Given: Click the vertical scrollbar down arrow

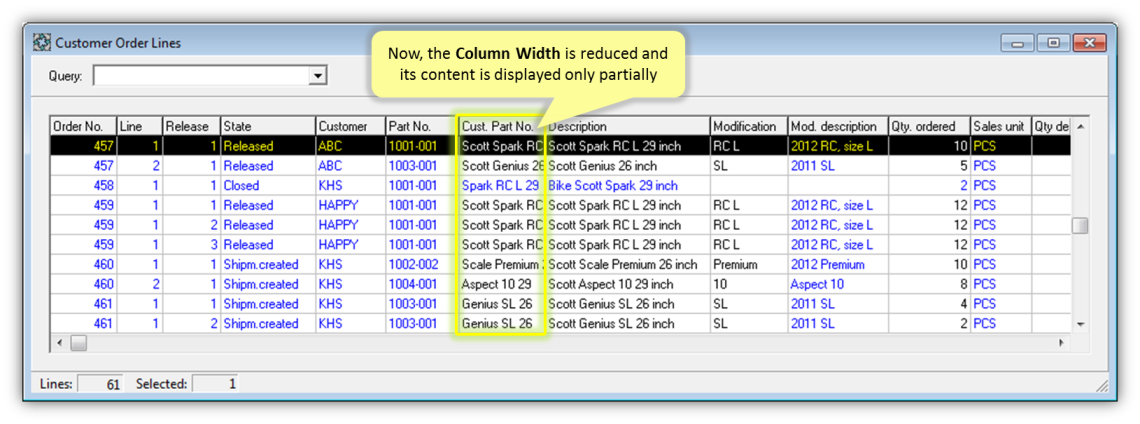Looking at the screenshot, I should pos(1080,324).
